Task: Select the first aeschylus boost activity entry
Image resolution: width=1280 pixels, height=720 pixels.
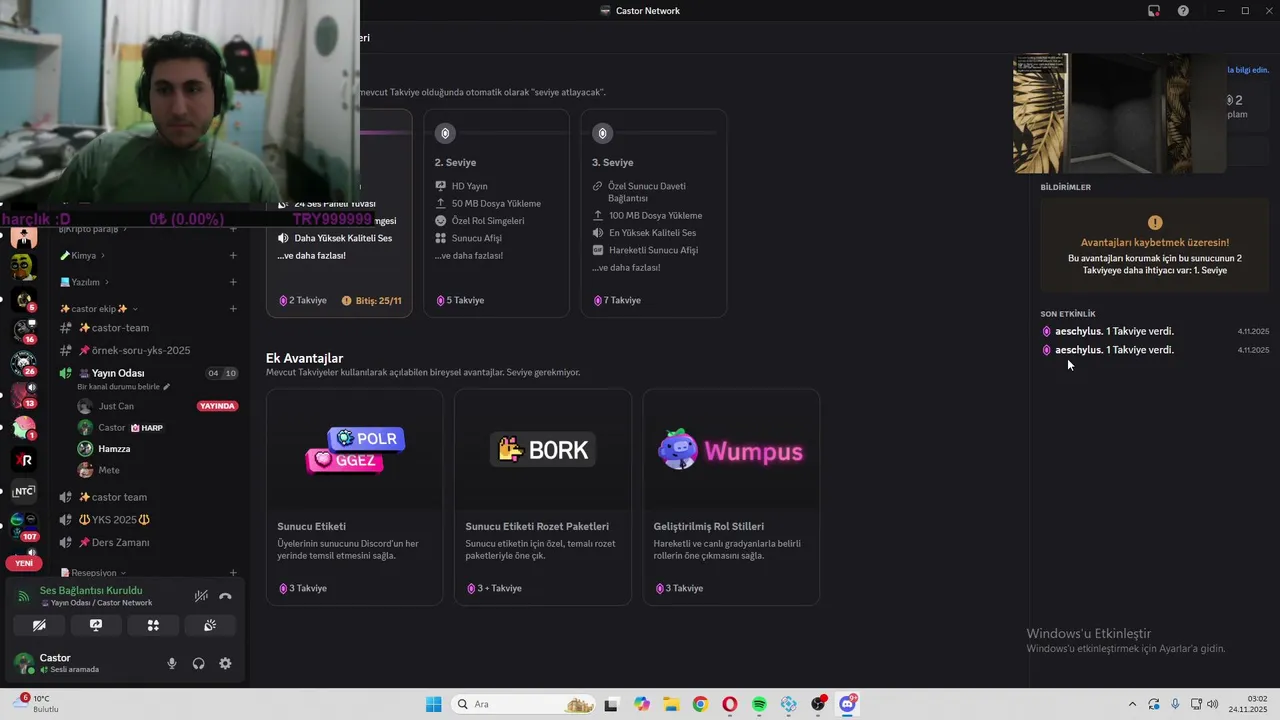Action: (x=1154, y=331)
